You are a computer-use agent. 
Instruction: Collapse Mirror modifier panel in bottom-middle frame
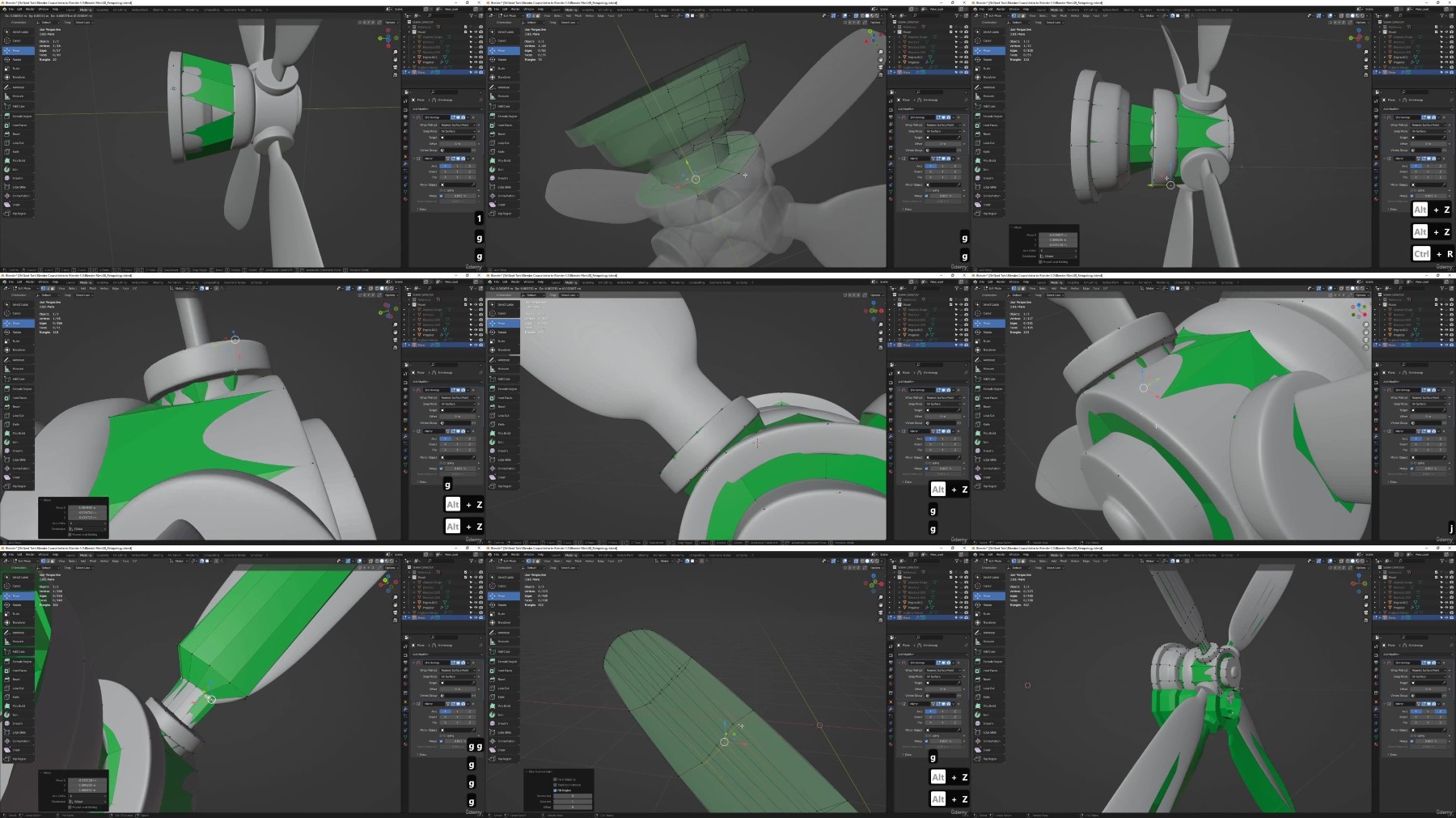(899, 704)
